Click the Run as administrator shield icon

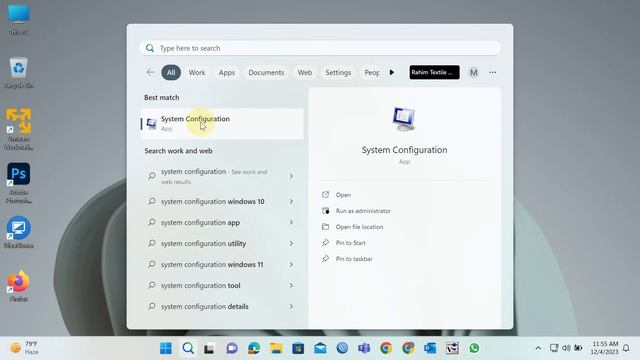click(x=325, y=211)
